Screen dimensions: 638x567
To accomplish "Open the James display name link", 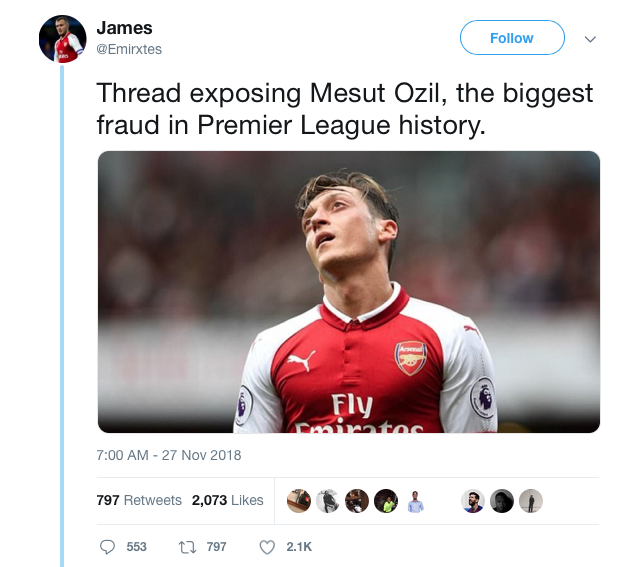I will tap(124, 28).
